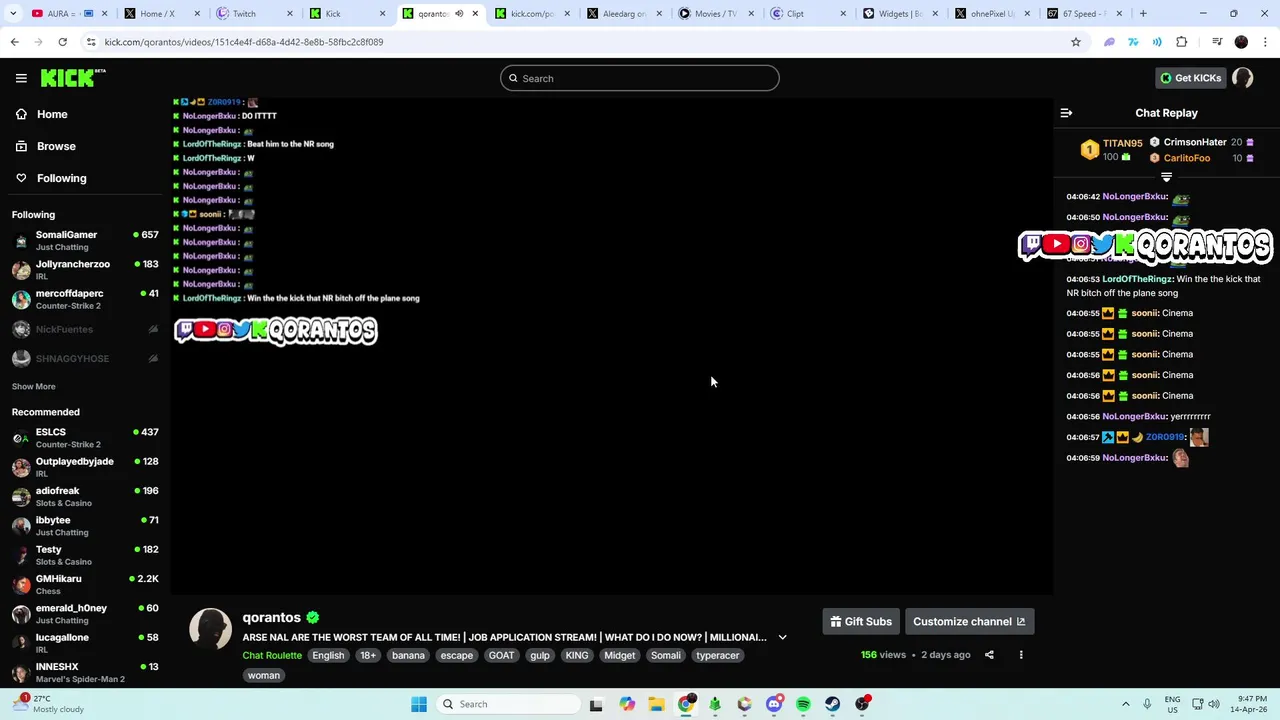Screen dimensions: 1280x720
Task: Open the taskbar weather widget
Action: pyautogui.click(x=48, y=704)
